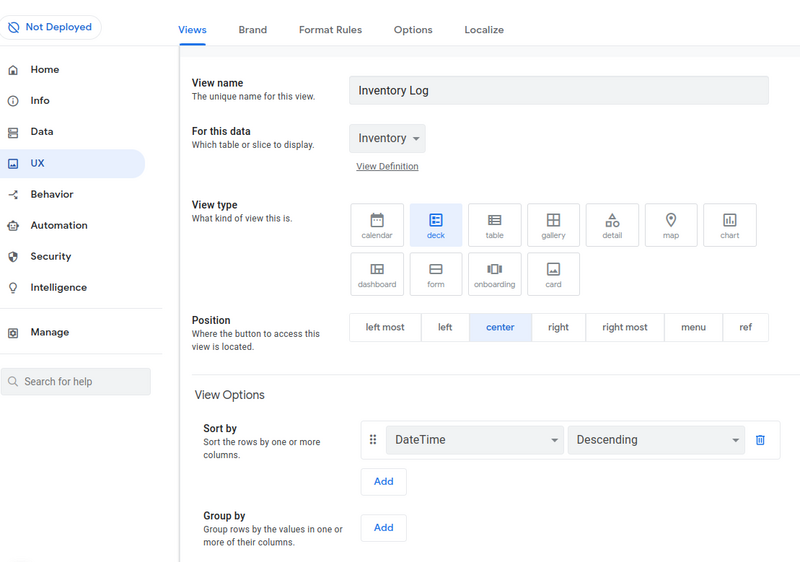Set position to ref
800x562 pixels.
[745, 327]
